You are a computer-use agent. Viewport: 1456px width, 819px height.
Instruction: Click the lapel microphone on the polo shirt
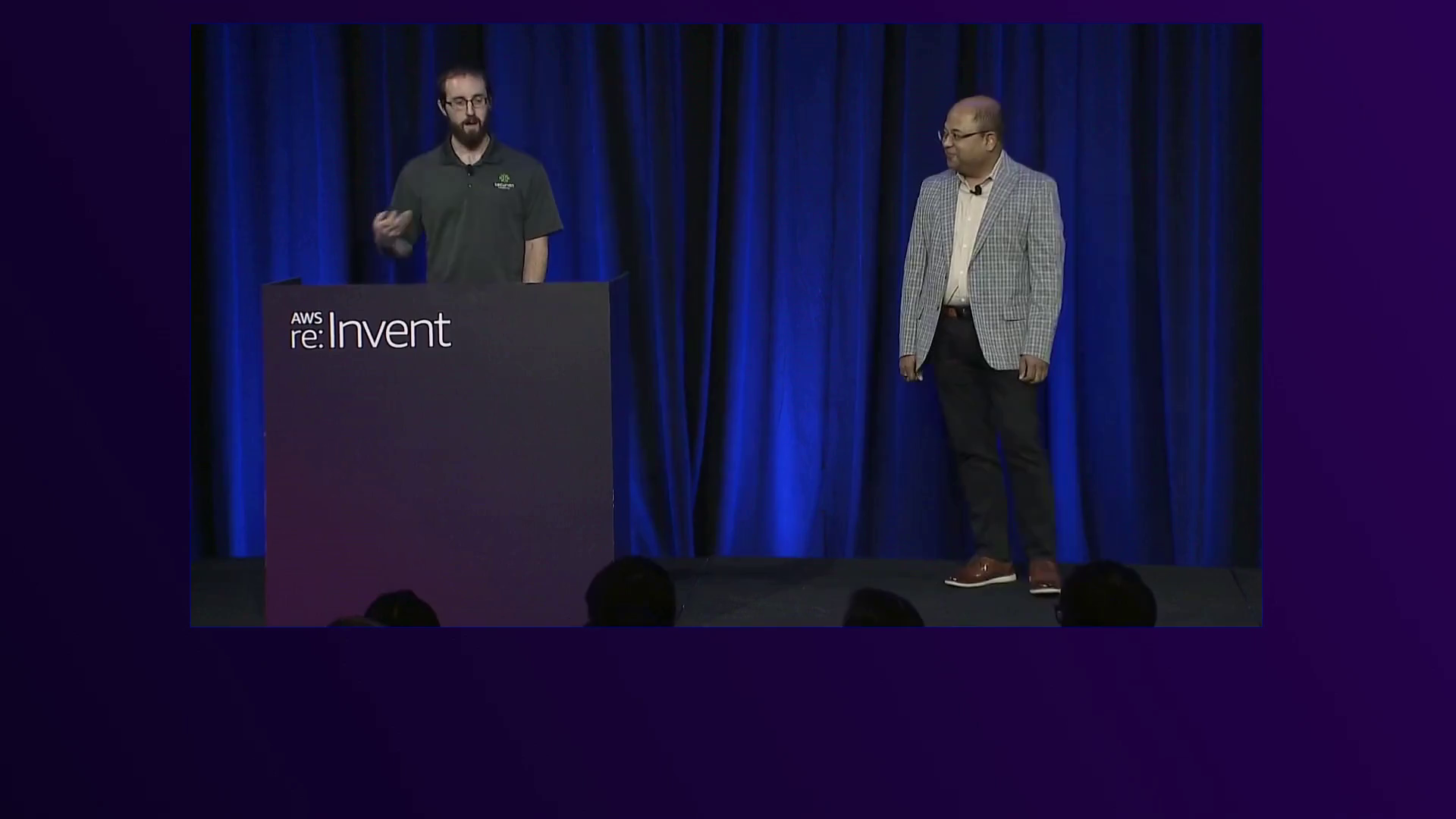[470, 170]
